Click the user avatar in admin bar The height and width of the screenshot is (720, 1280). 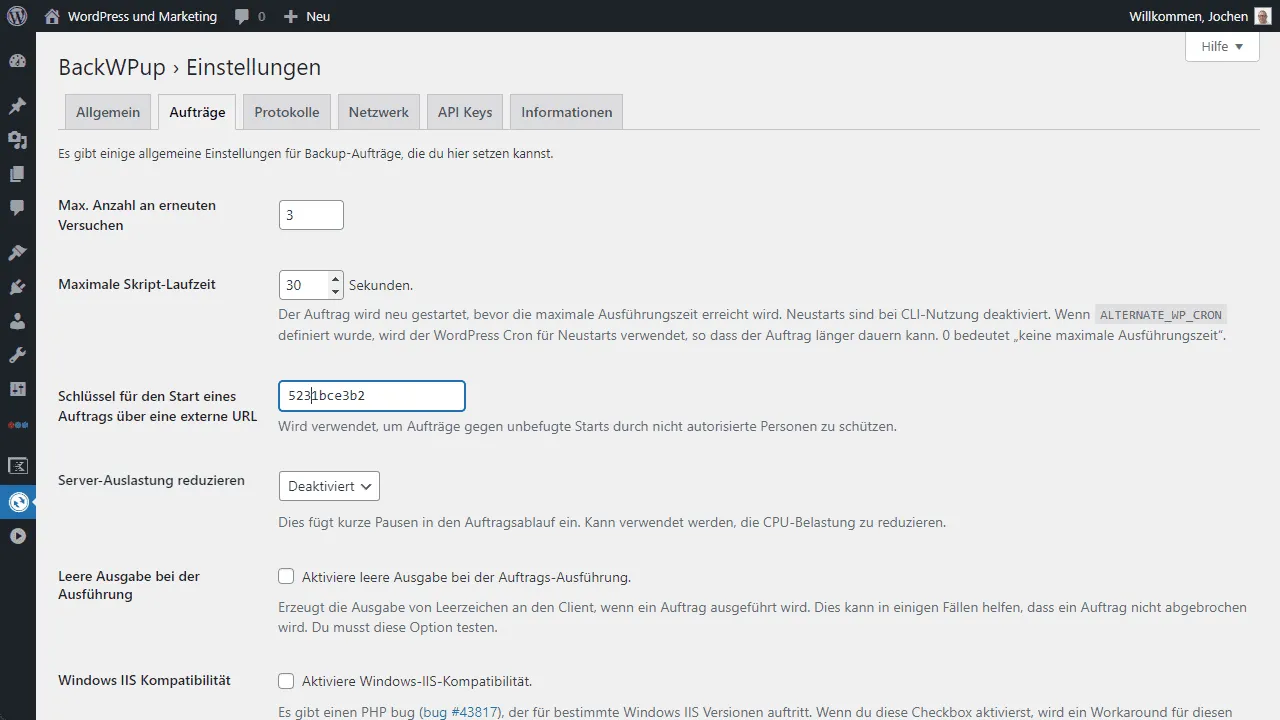[x=1262, y=16]
